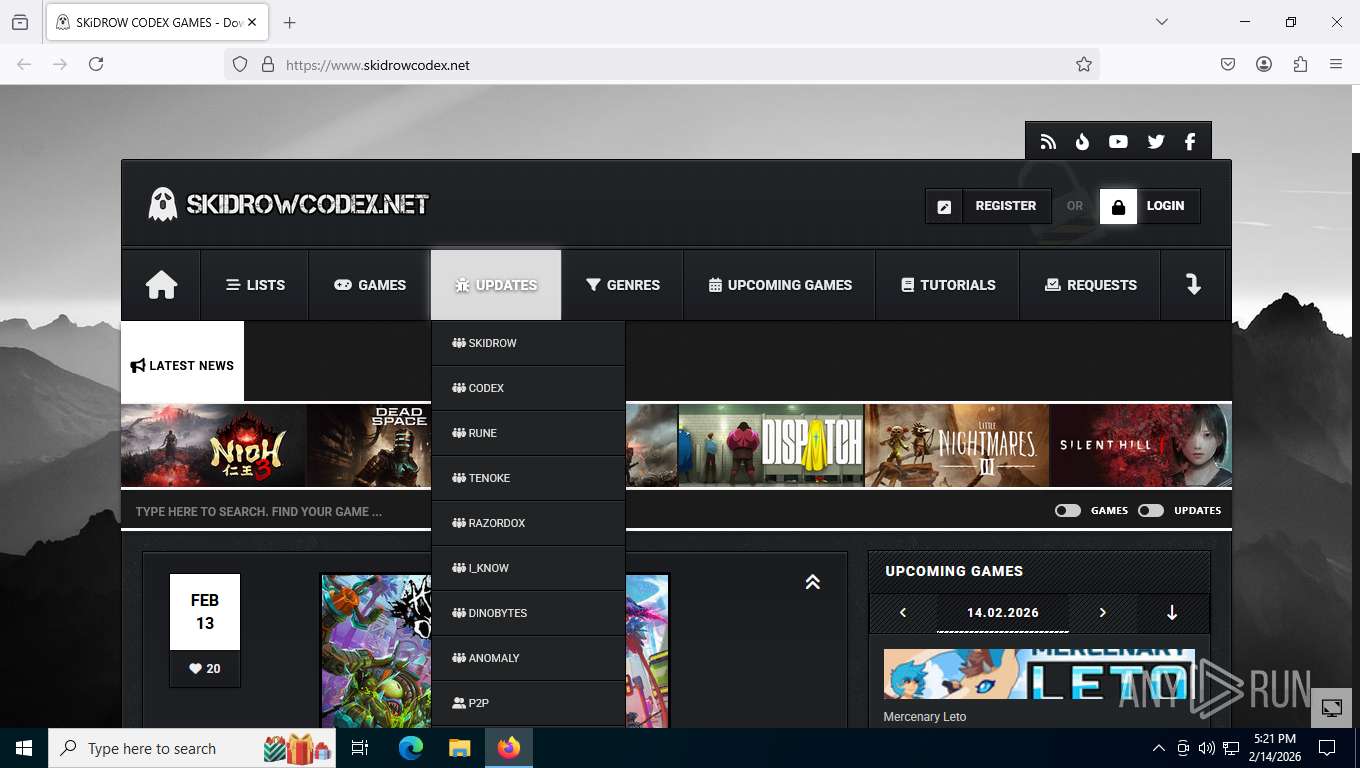The width and height of the screenshot is (1360, 768).
Task: Click the game search field
Action: (x=580, y=511)
